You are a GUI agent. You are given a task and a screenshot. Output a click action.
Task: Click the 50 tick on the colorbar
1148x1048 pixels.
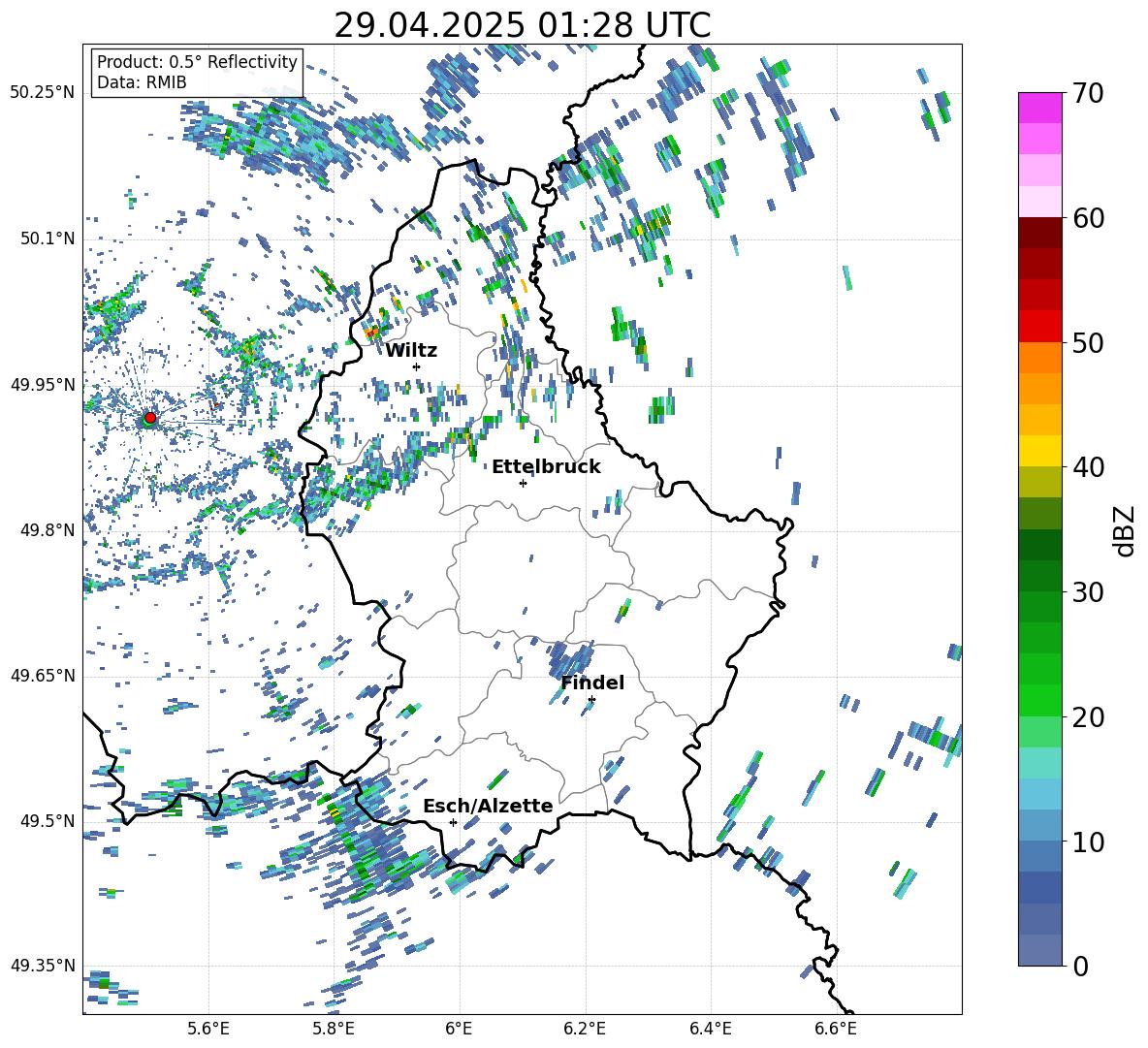click(1087, 342)
